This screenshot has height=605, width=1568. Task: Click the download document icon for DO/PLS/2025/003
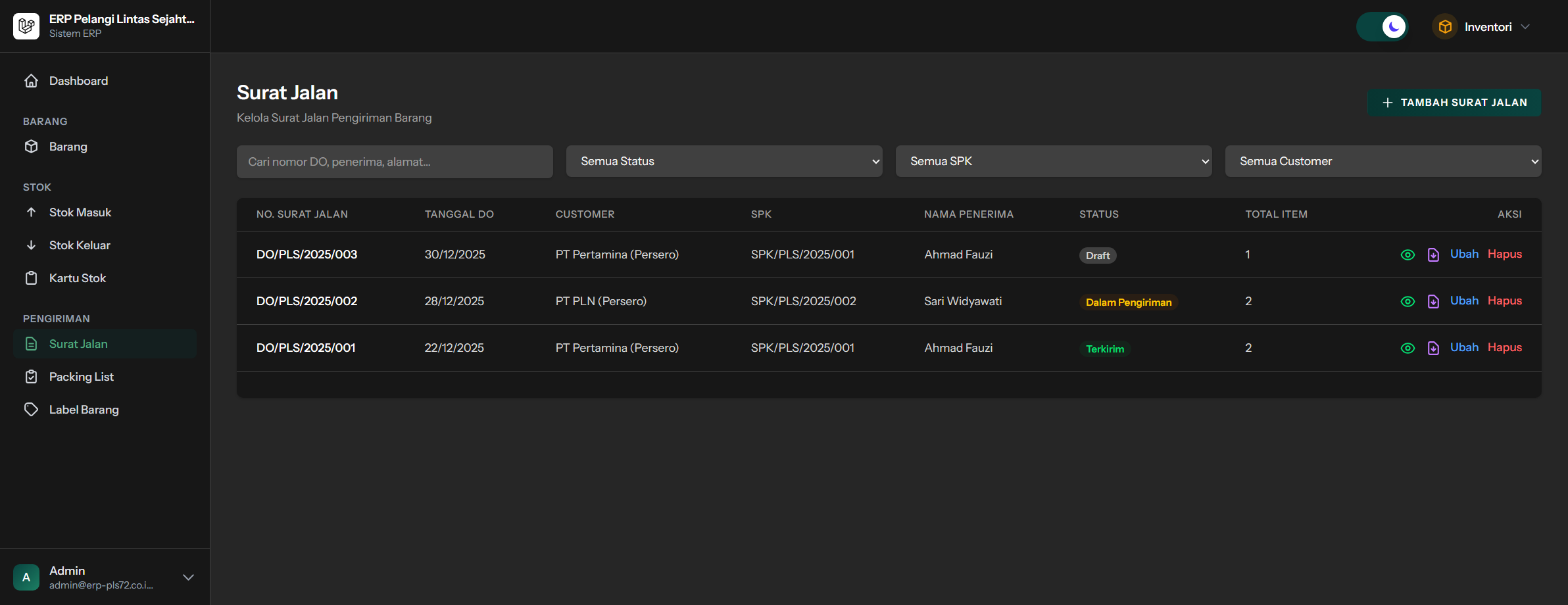[x=1433, y=255]
